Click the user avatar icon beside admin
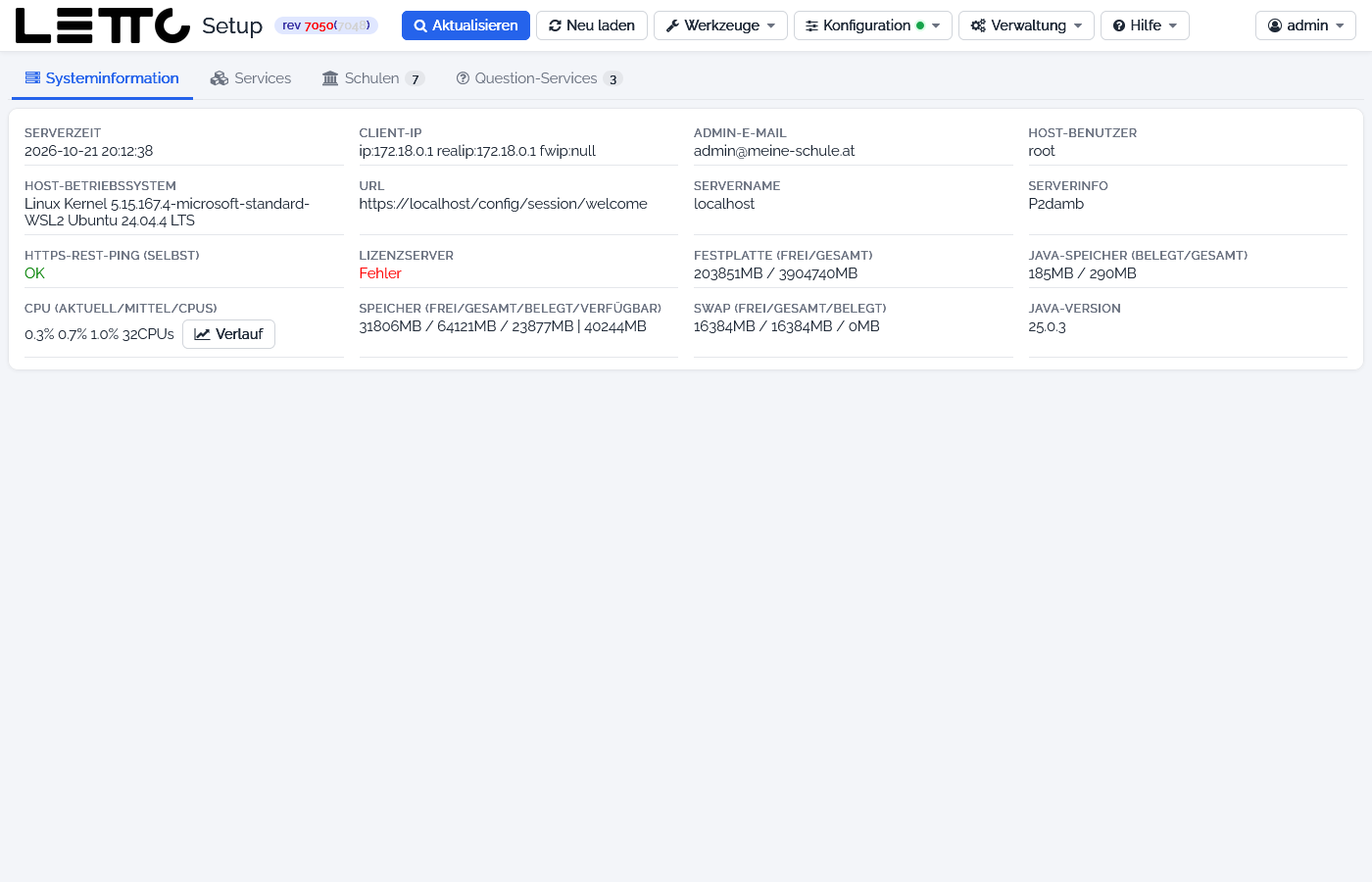Screen dimensions: 1372x882 point(1275,25)
